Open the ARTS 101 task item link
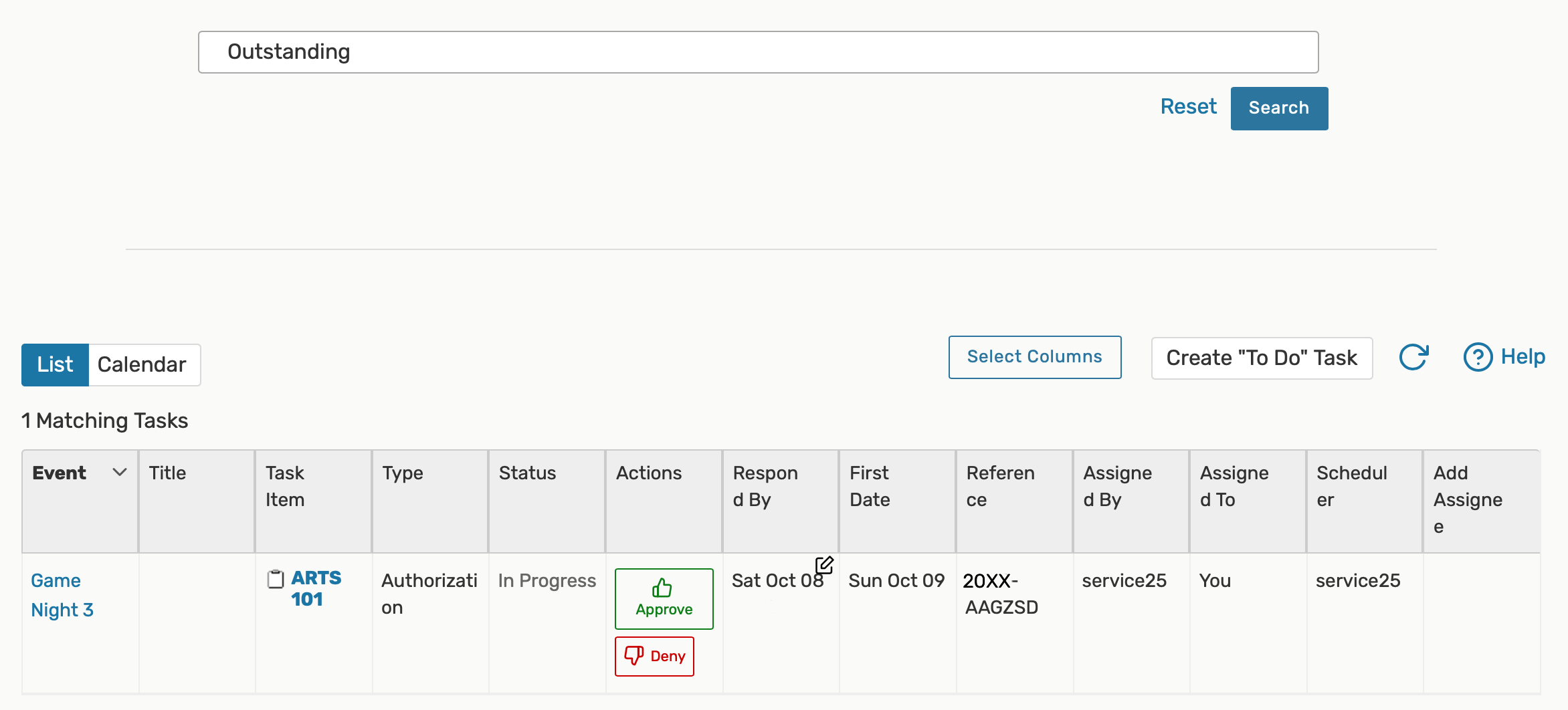The height and width of the screenshot is (710, 1568). pos(316,588)
